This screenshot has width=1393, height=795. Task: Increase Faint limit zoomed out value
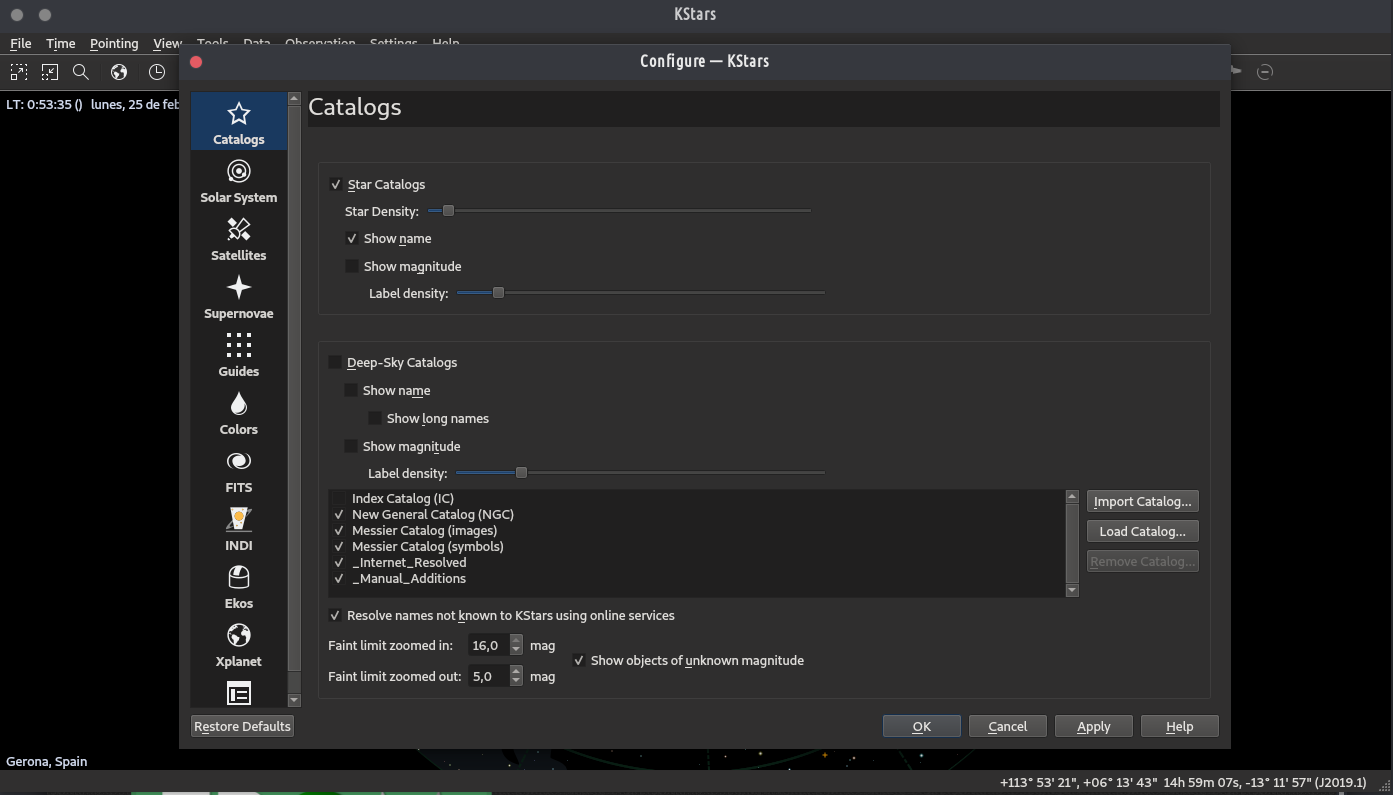[516, 670]
